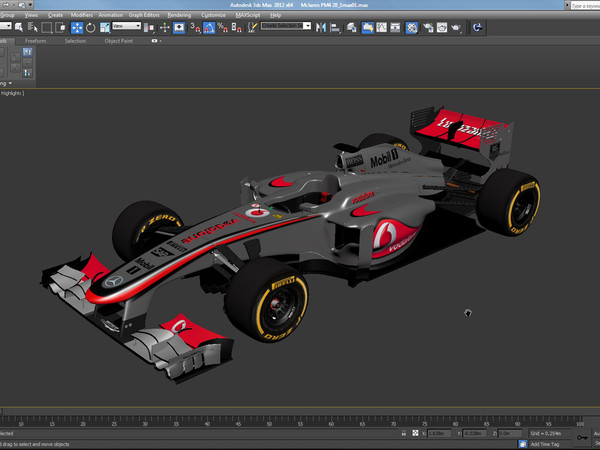The width and height of the screenshot is (600, 450).
Task: Toggle Absolute/Offset transform type-in mode
Action: tap(415, 433)
